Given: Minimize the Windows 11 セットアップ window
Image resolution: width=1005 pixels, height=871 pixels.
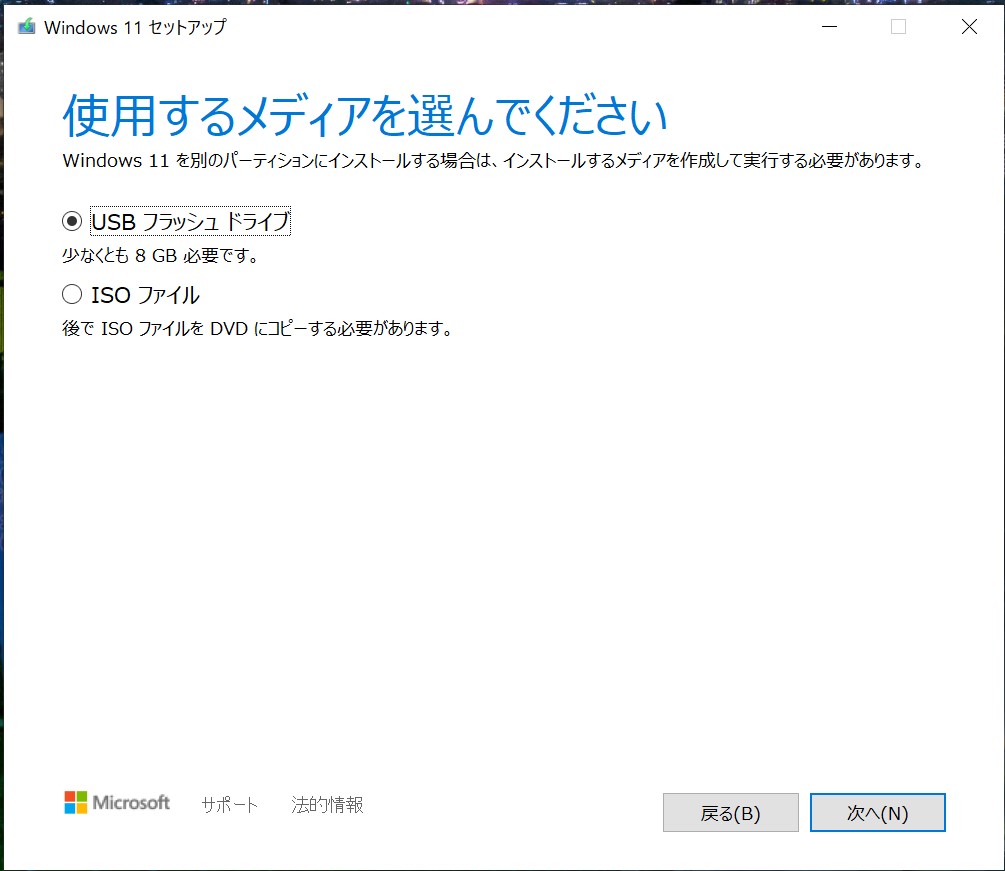Looking at the screenshot, I should click(829, 27).
